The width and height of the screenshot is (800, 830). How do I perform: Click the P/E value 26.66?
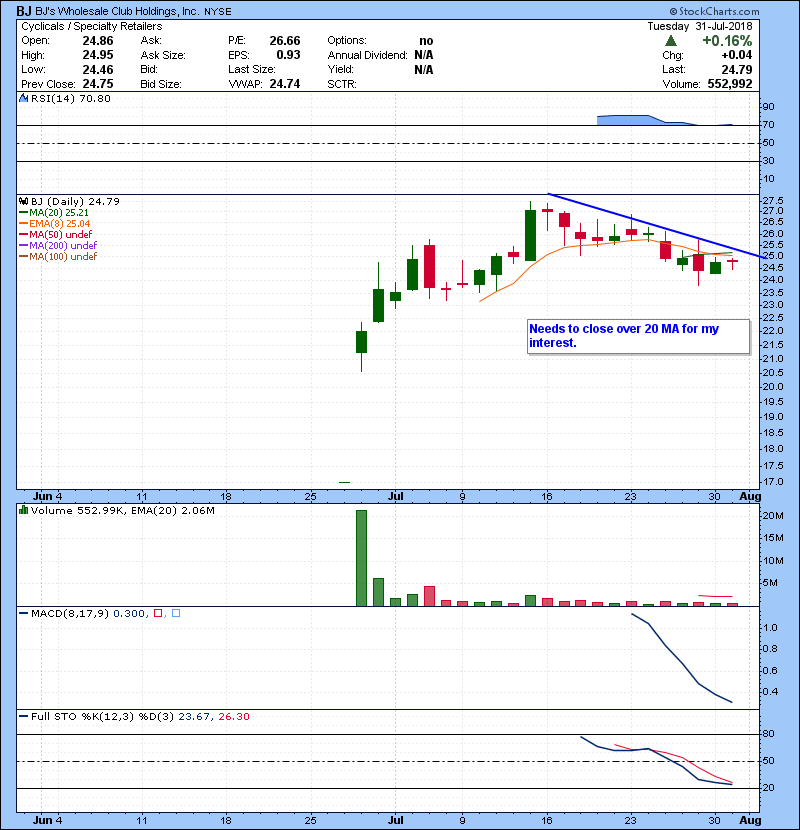pos(285,41)
